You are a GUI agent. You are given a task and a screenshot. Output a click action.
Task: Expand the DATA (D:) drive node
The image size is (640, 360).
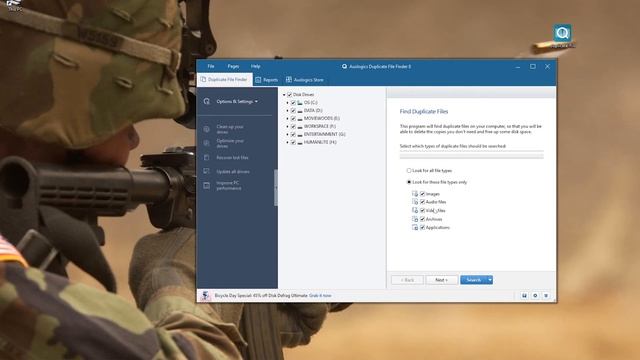coord(287,111)
